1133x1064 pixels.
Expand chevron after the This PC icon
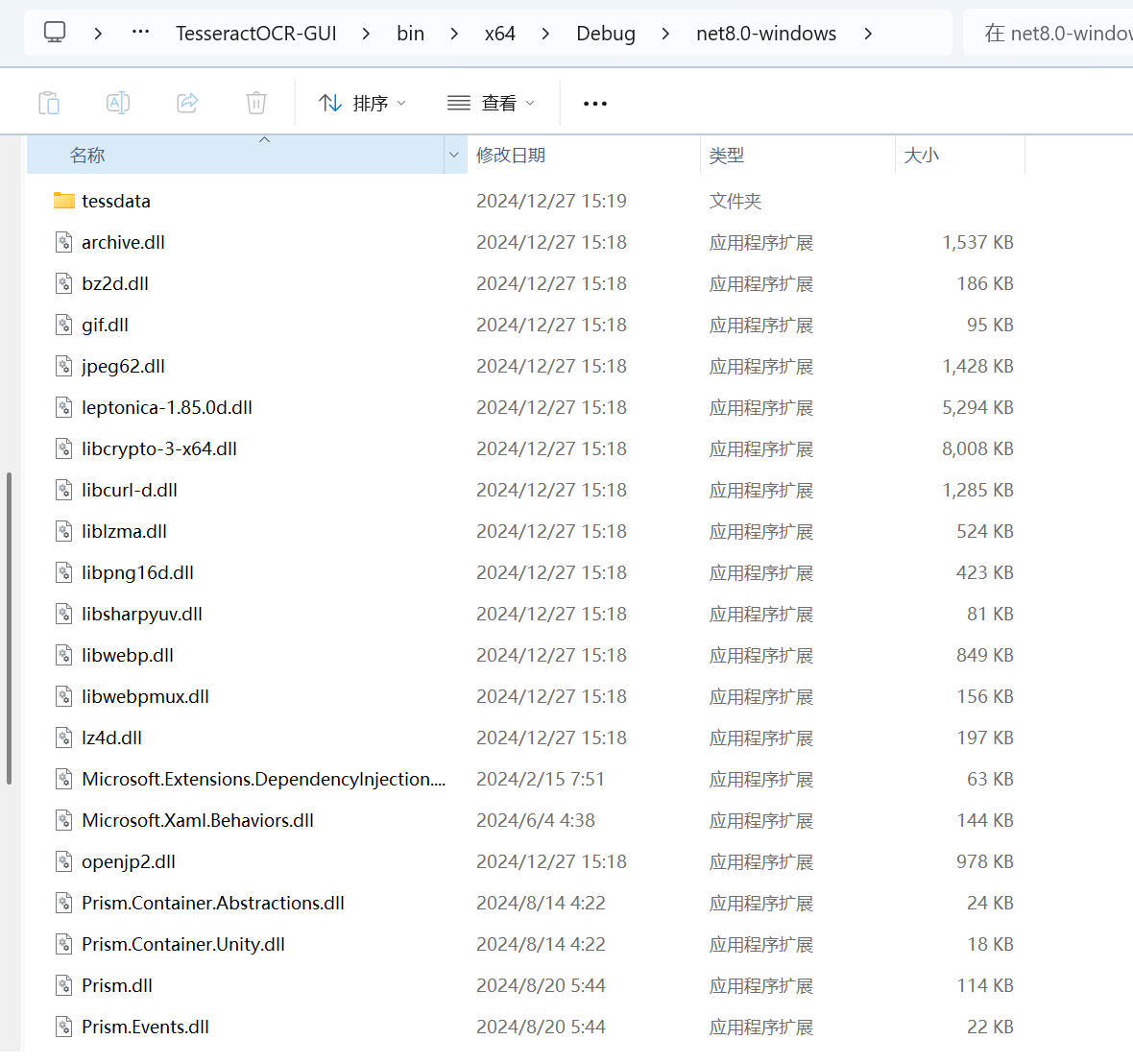98,34
